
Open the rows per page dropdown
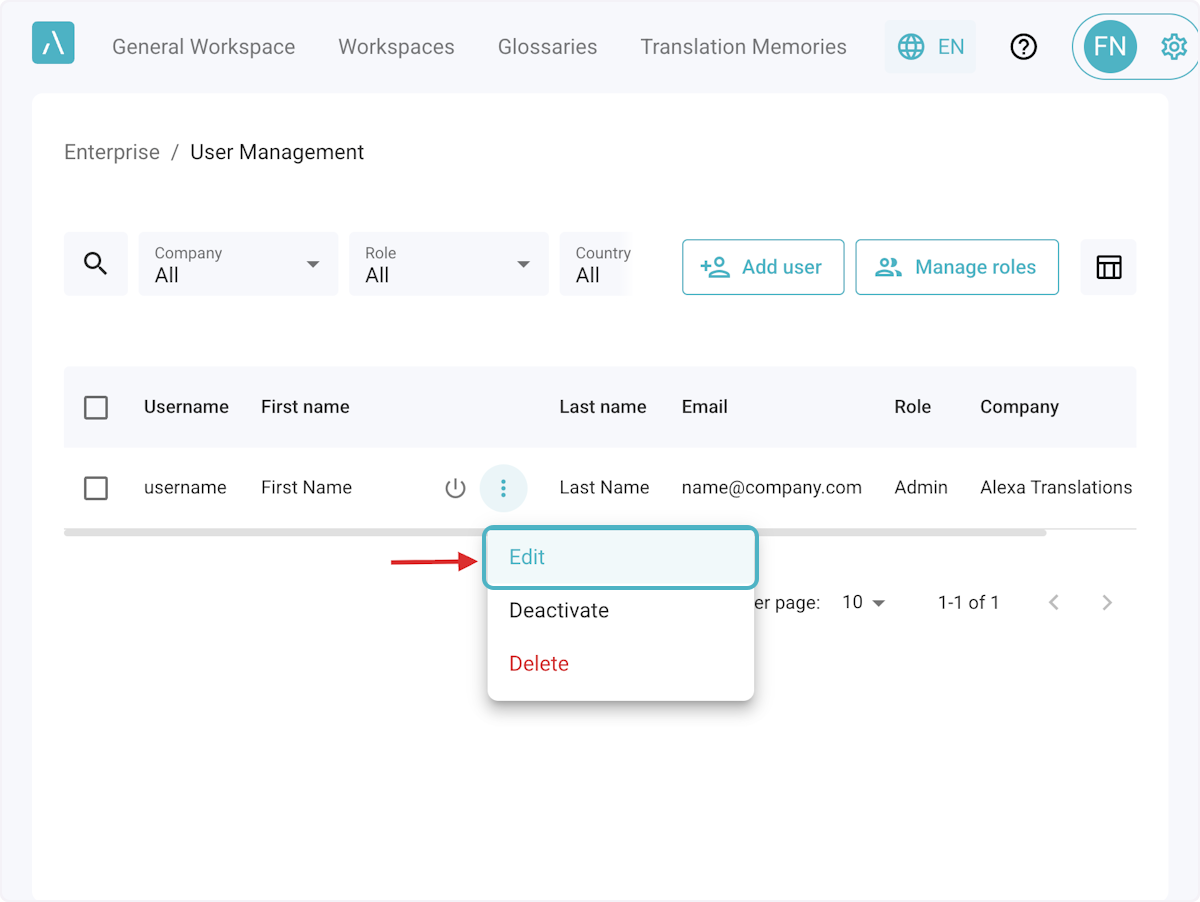(x=864, y=602)
